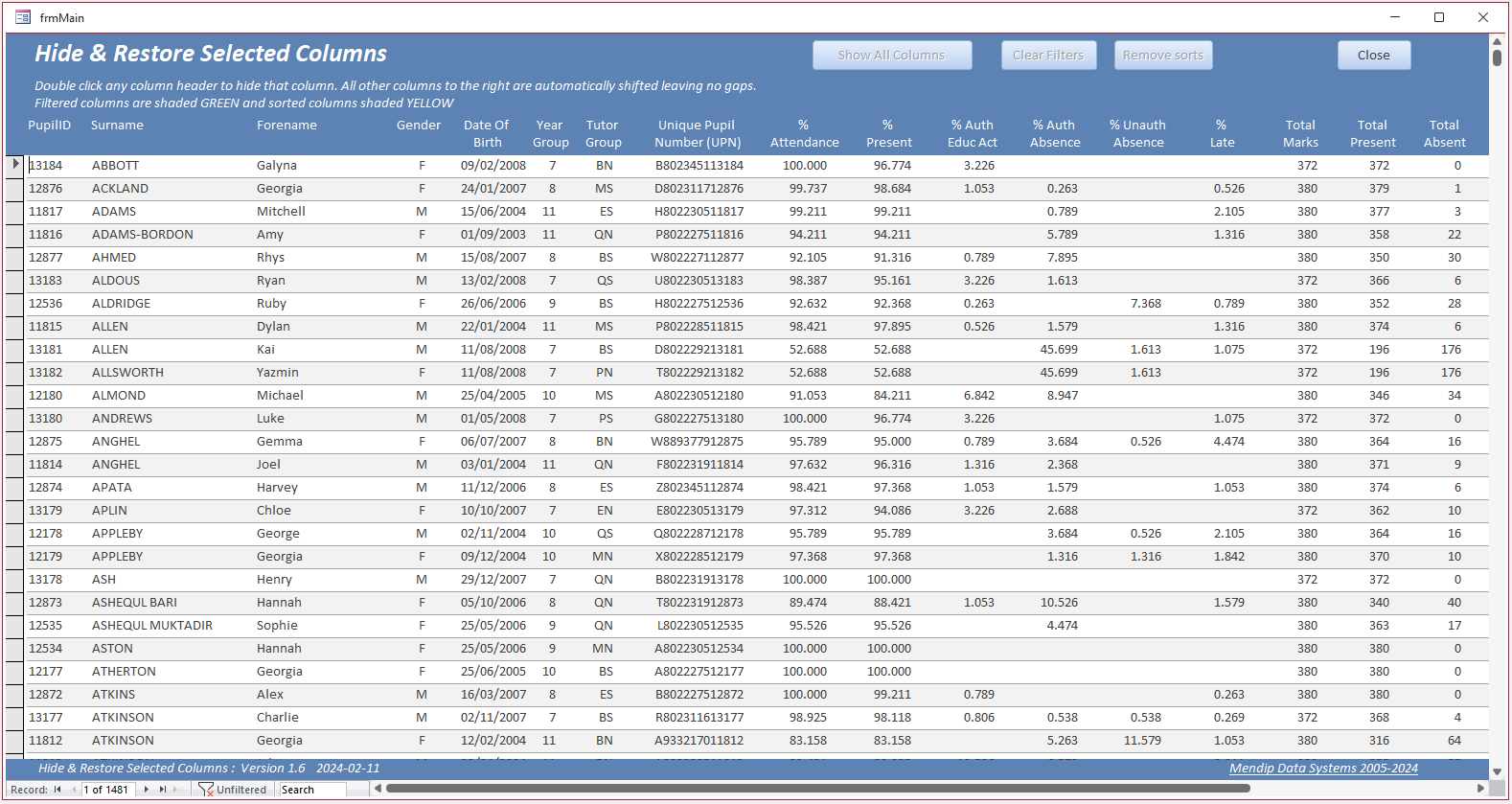The height and width of the screenshot is (804, 1512).
Task: Click the record number box '1 of 1481'
Action: [x=108, y=790]
